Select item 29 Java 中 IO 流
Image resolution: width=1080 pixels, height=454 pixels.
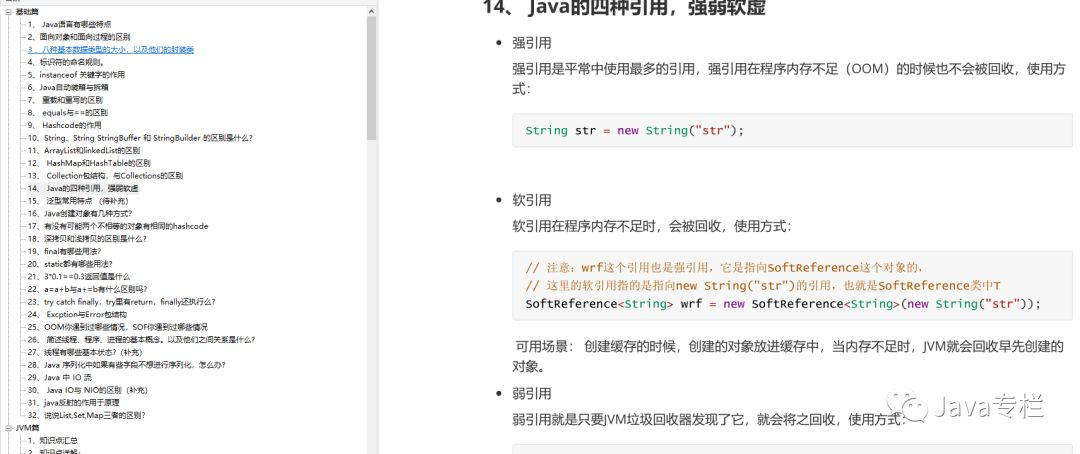(59, 378)
